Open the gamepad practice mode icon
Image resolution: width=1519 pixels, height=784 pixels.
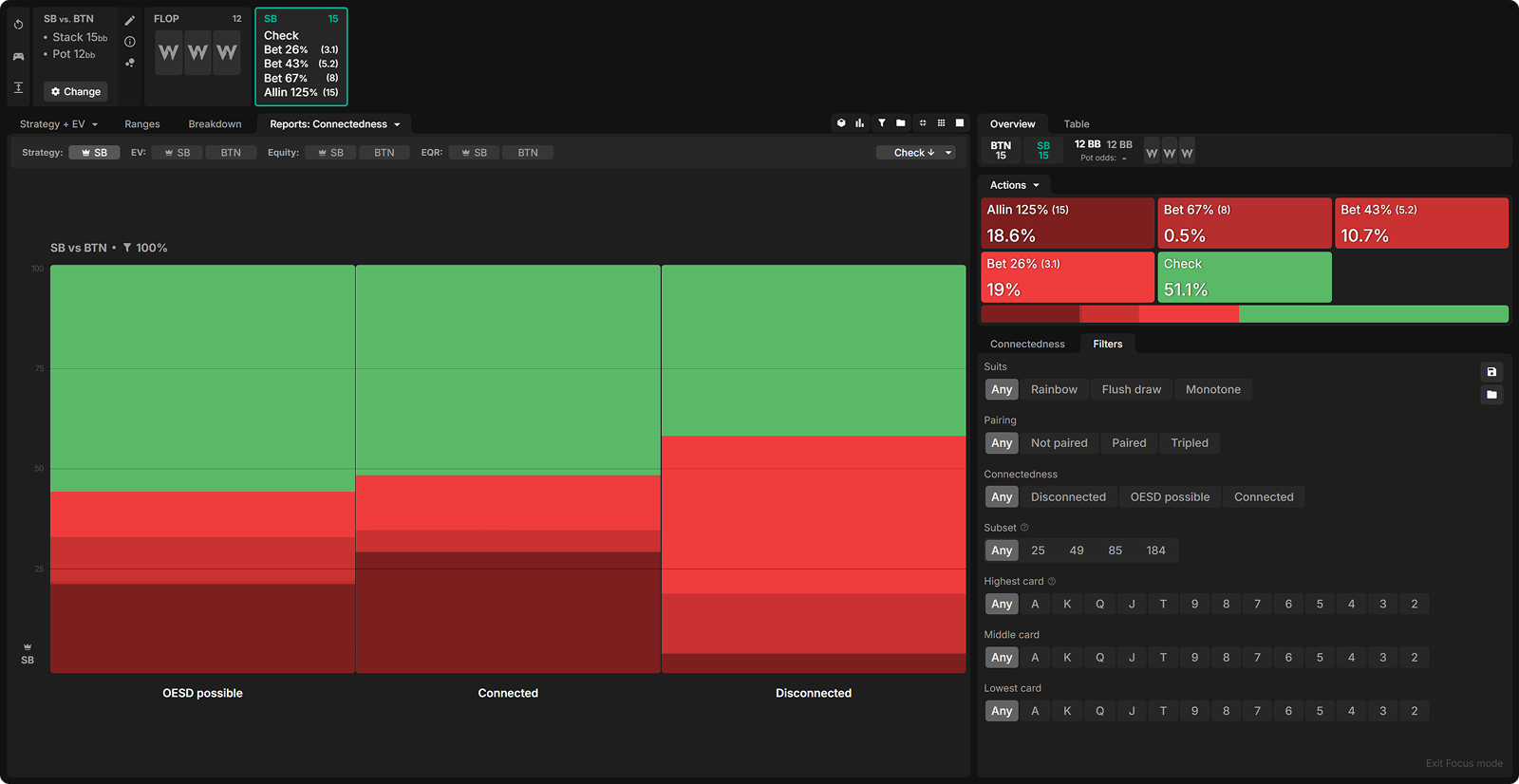(18, 56)
